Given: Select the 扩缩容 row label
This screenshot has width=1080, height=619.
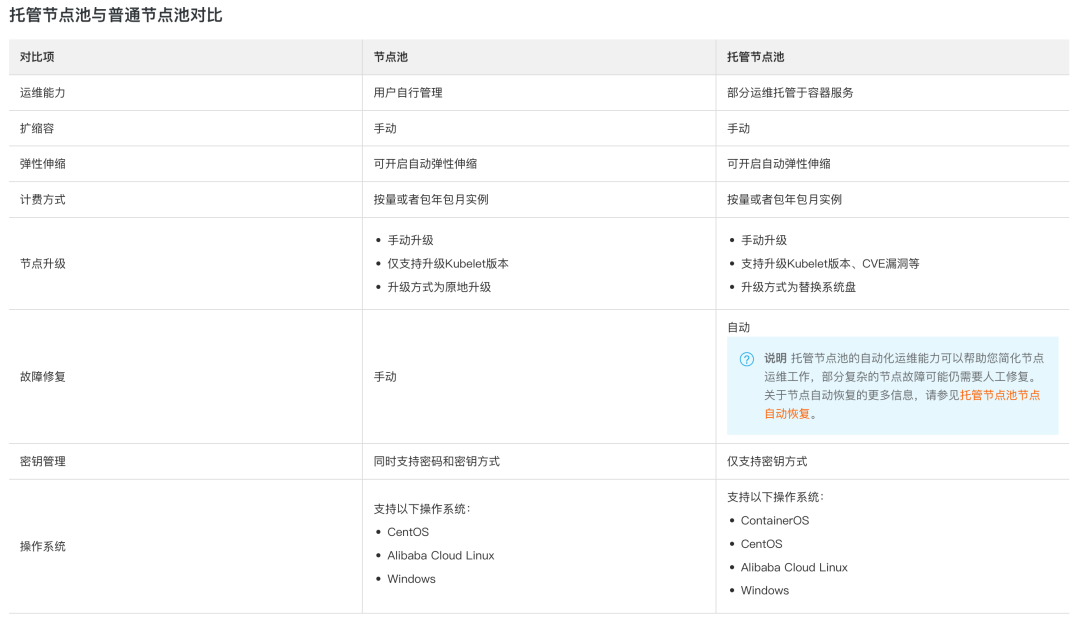Looking at the screenshot, I should point(35,128).
